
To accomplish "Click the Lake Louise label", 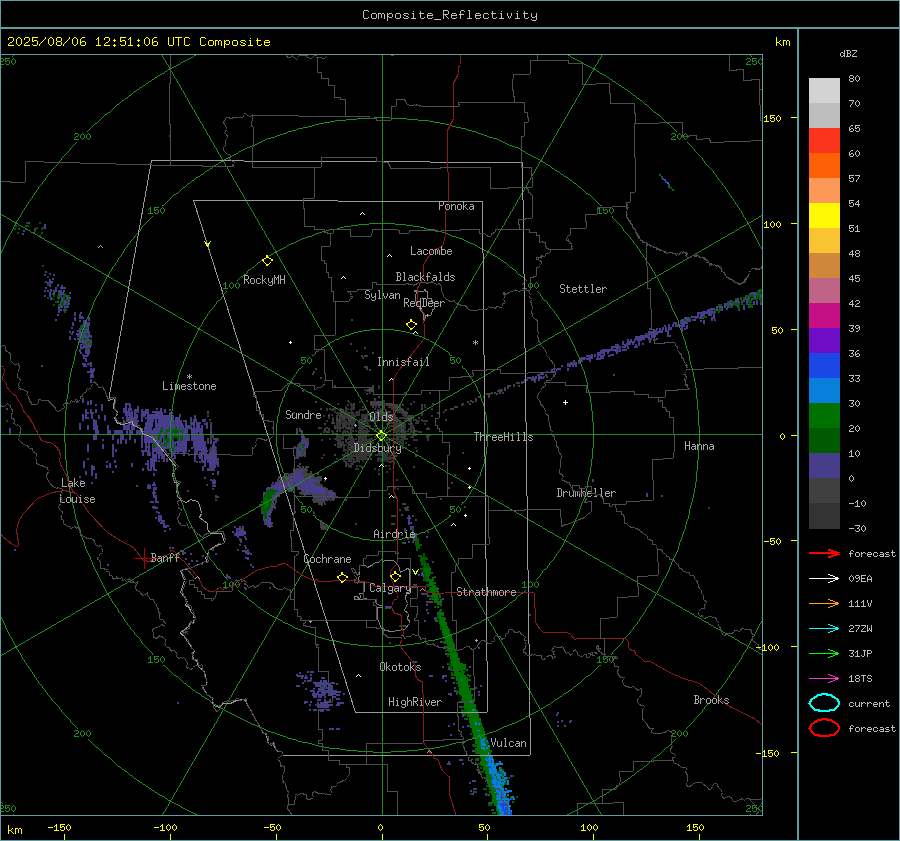I will pyautogui.click(x=77, y=491).
